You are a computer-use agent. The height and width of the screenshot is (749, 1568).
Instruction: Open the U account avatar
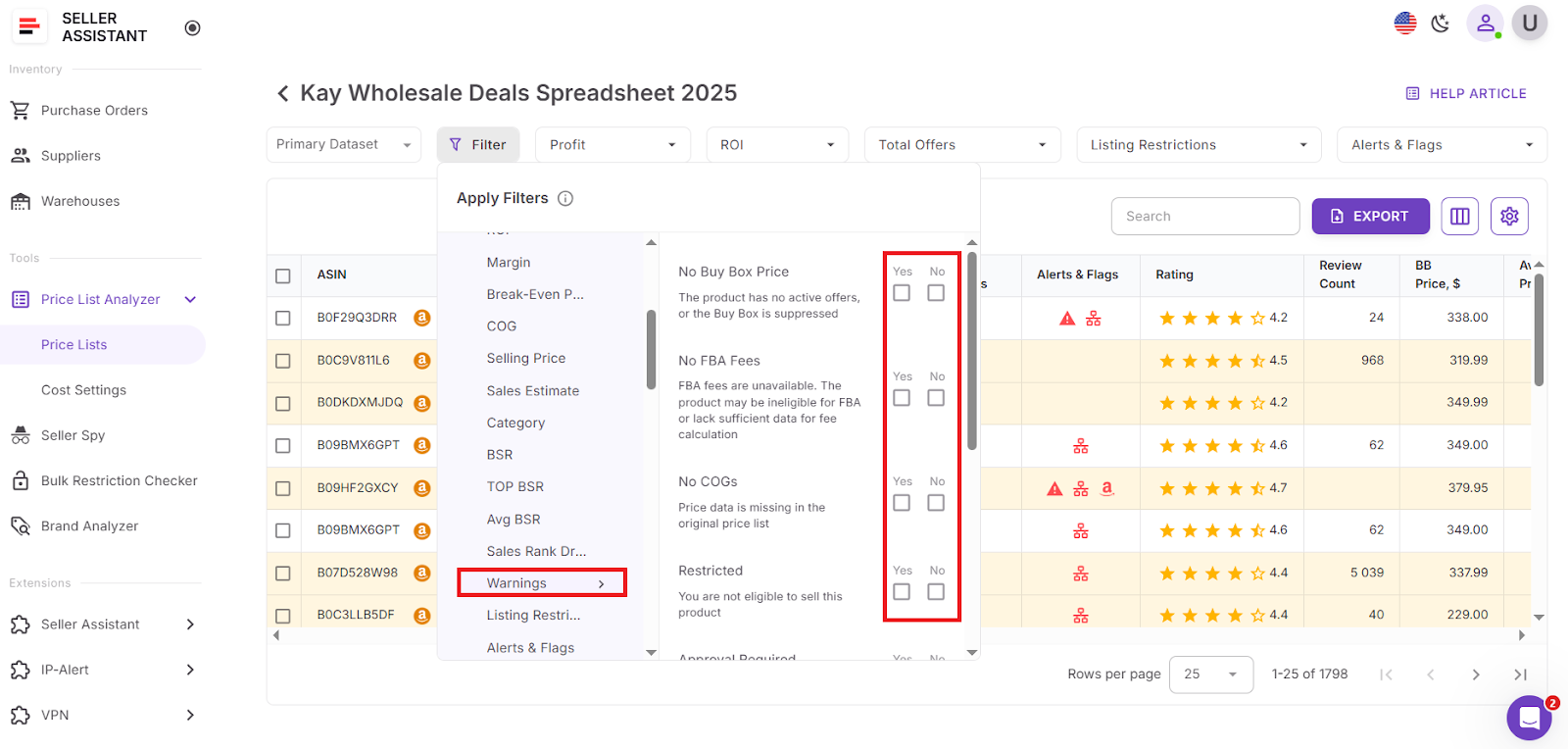pos(1529,23)
